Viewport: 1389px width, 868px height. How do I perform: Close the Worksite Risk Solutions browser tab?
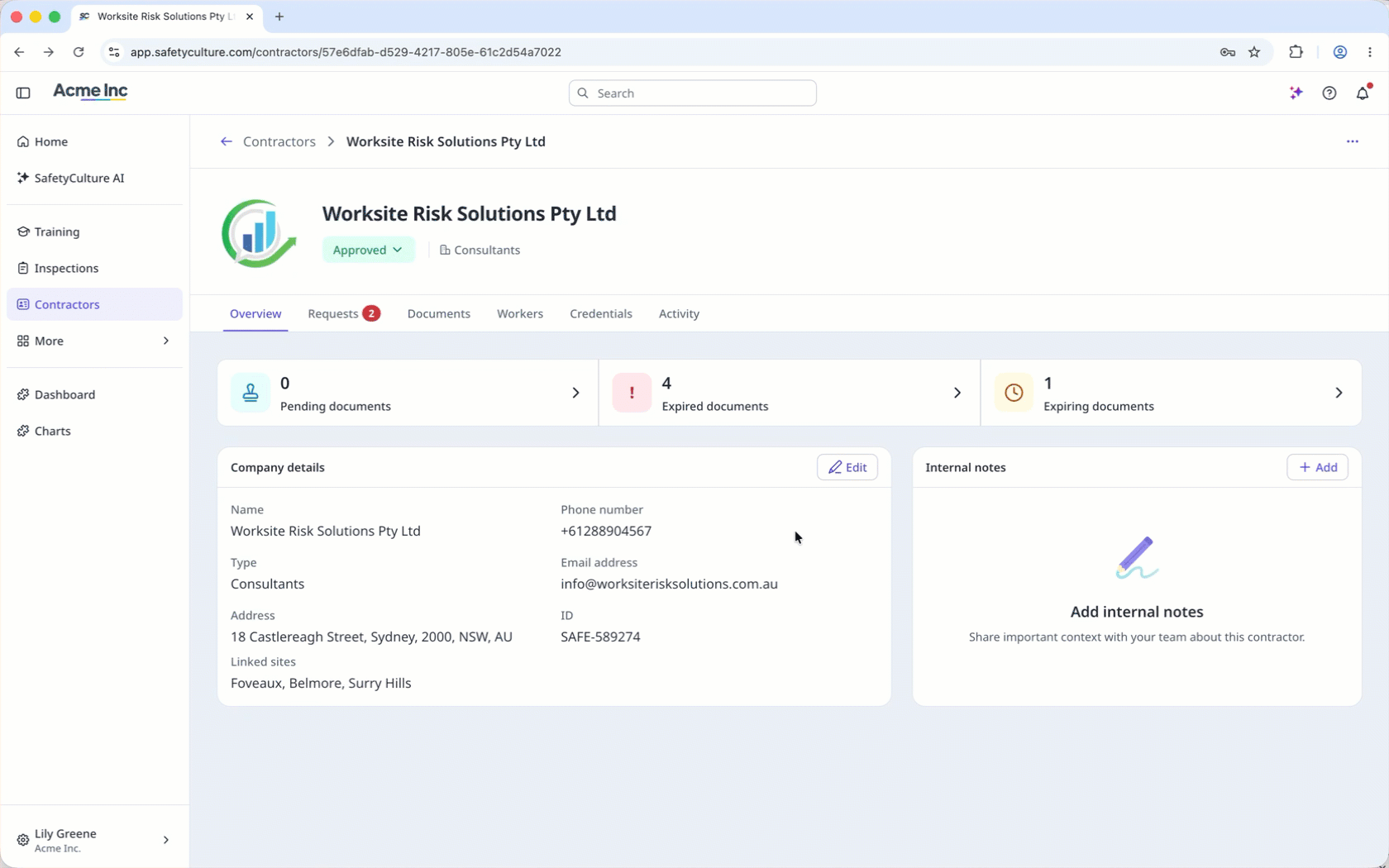[x=250, y=17]
